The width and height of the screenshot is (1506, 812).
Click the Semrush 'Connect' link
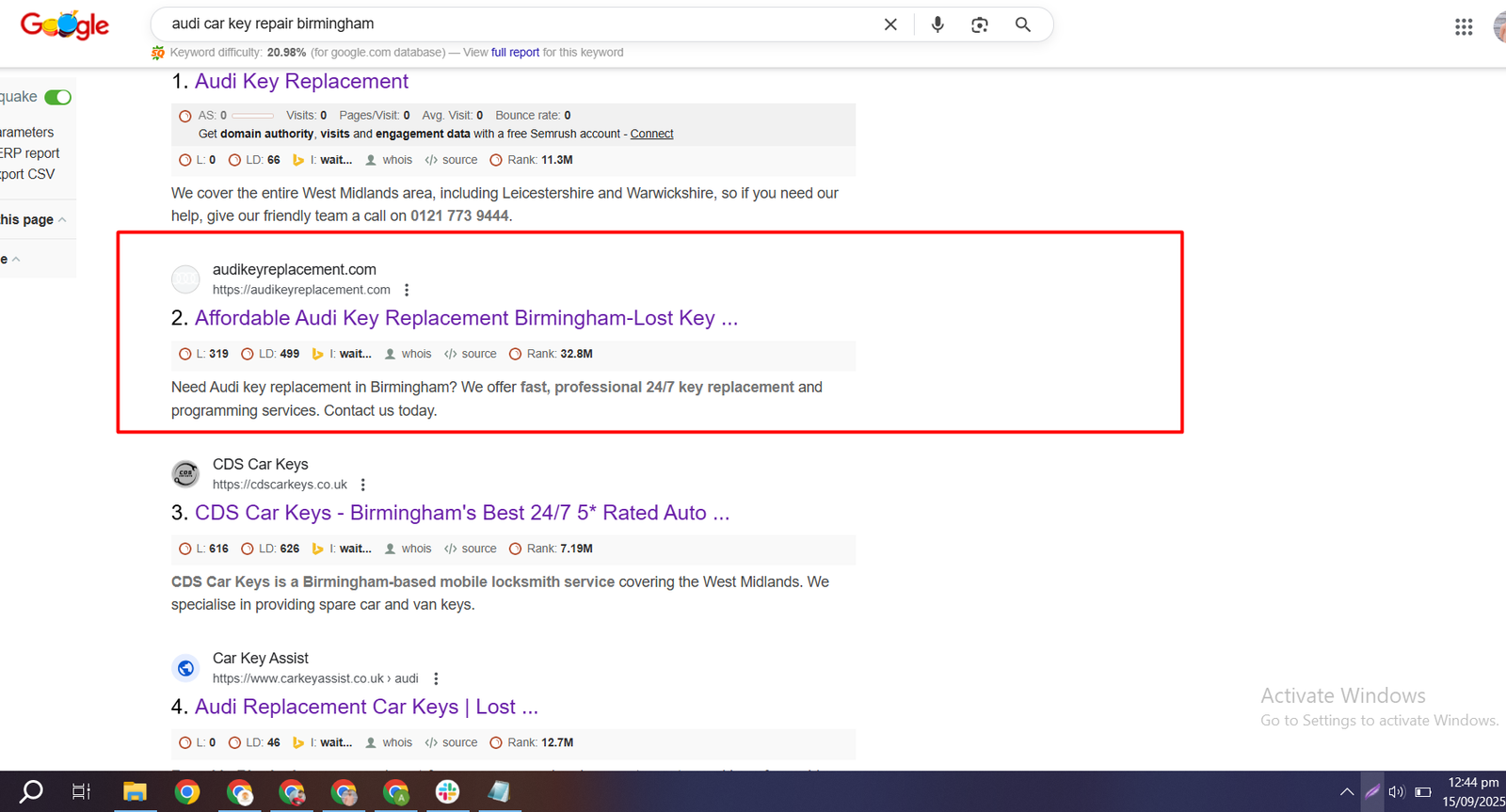point(651,134)
